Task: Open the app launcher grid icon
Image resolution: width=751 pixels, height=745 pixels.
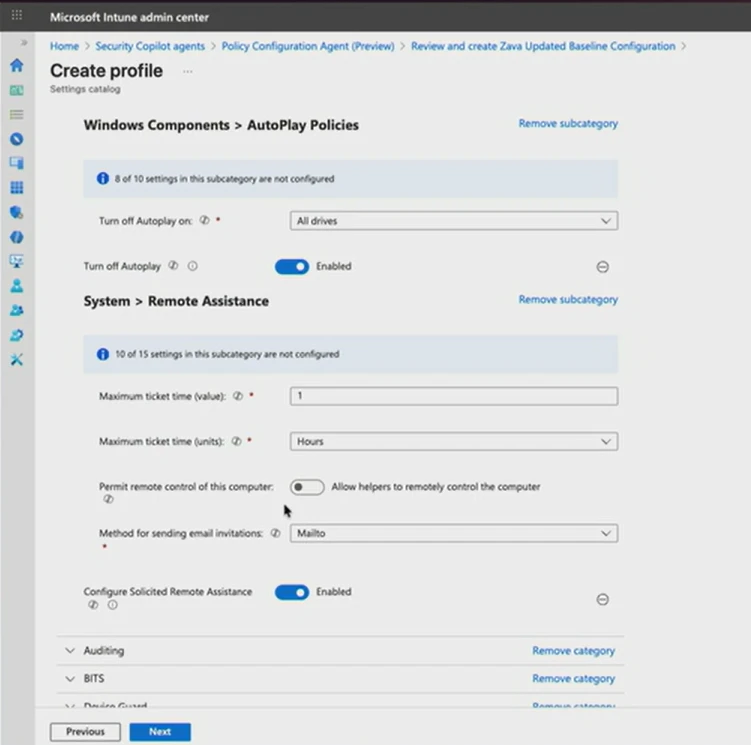Action: point(17,15)
